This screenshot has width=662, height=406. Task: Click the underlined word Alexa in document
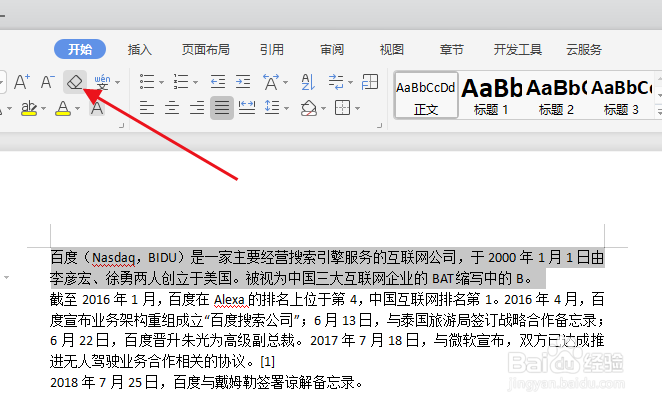point(229,300)
